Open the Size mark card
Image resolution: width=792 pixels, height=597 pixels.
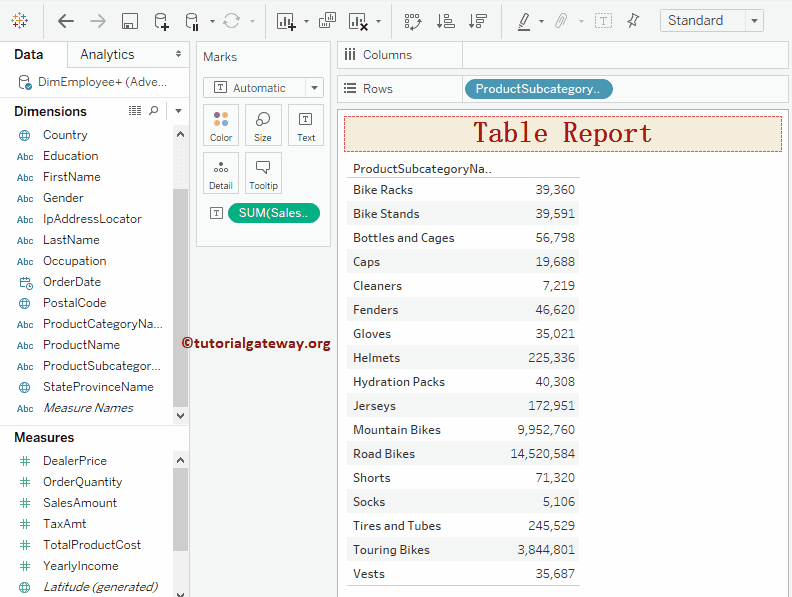tap(263, 126)
